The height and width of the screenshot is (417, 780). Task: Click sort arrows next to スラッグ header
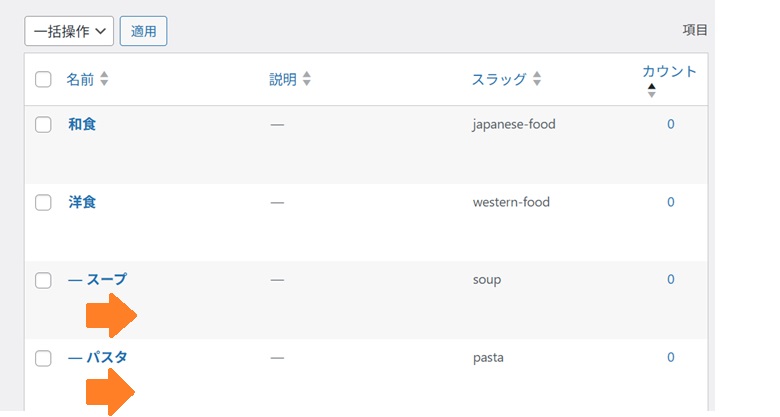coord(537,79)
